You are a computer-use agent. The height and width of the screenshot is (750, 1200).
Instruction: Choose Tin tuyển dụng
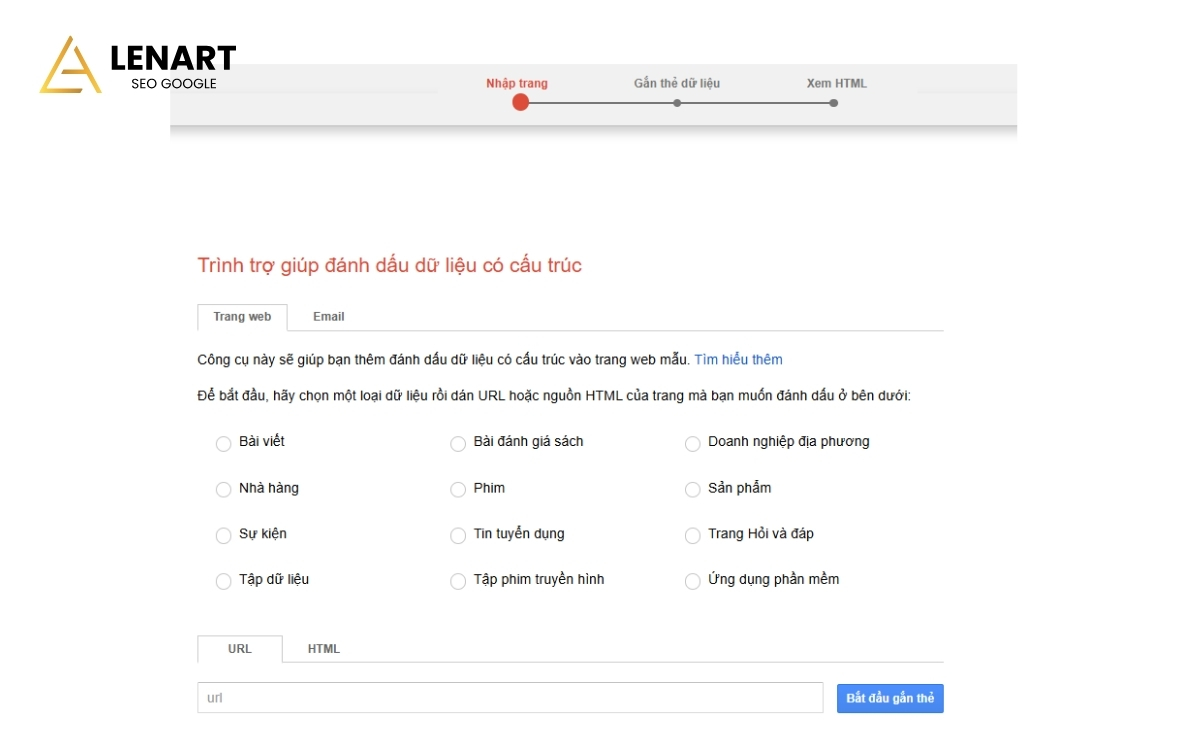(458, 535)
